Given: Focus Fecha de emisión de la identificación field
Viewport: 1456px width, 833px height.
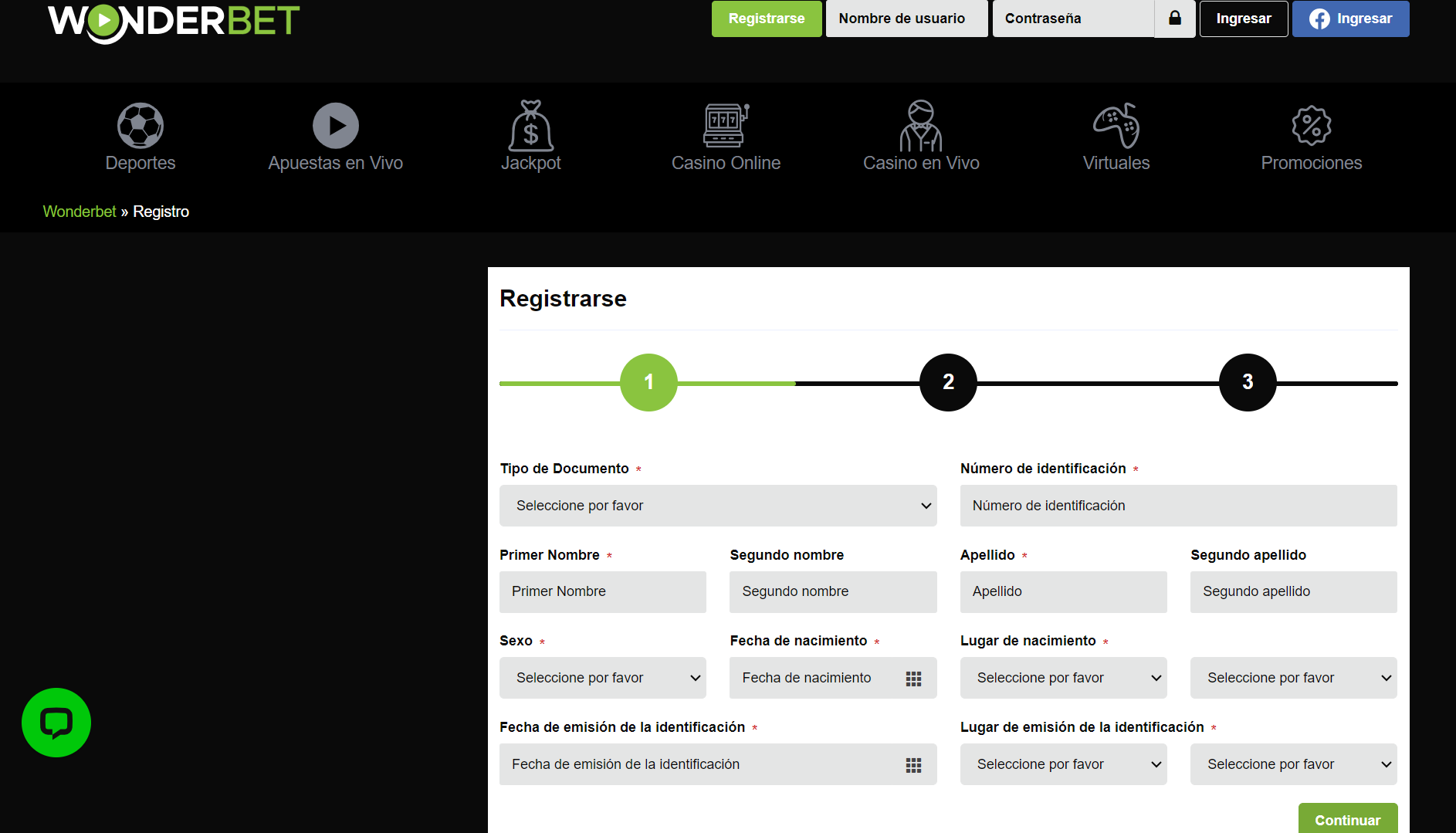Looking at the screenshot, I should click(718, 764).
